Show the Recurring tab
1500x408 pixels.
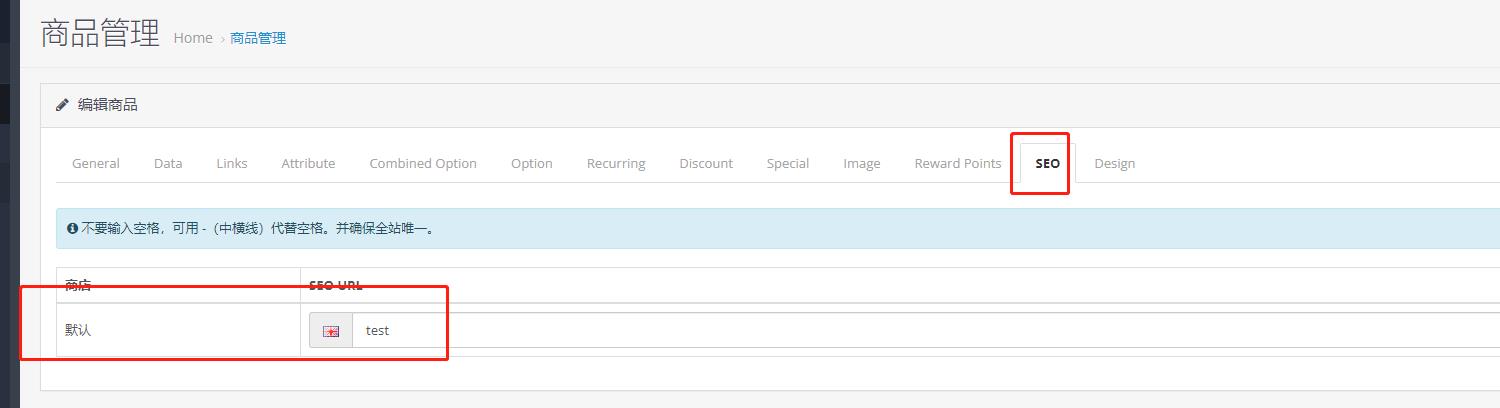click(616, 163)
